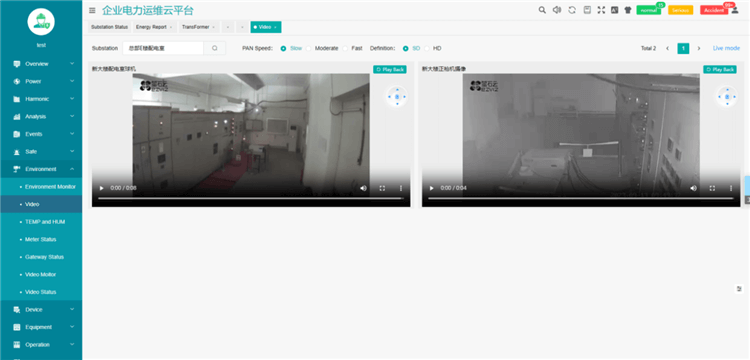The height and width of the screenshot is (360, 750).
Task: Mute the left camera video
Action: coord(364,188)
